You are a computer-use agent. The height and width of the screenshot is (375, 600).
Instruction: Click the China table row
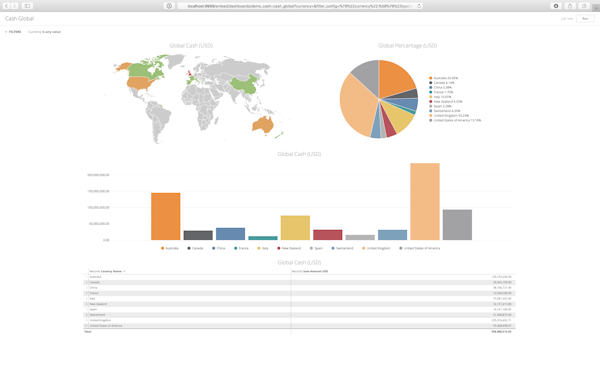tap(300, 288)
